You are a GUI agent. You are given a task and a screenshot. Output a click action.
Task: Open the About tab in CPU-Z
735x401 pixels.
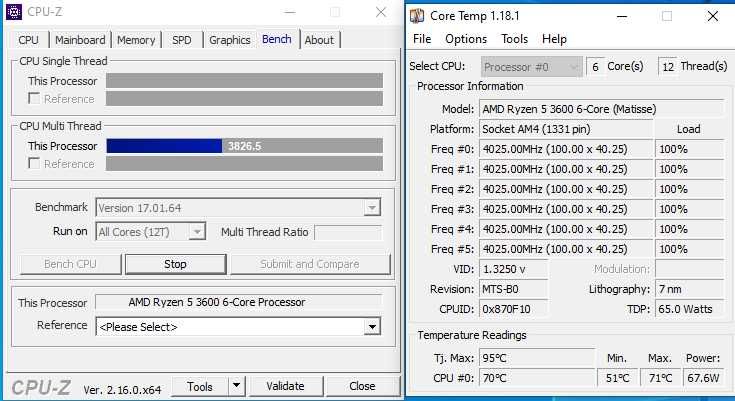[x=319, y=40]
